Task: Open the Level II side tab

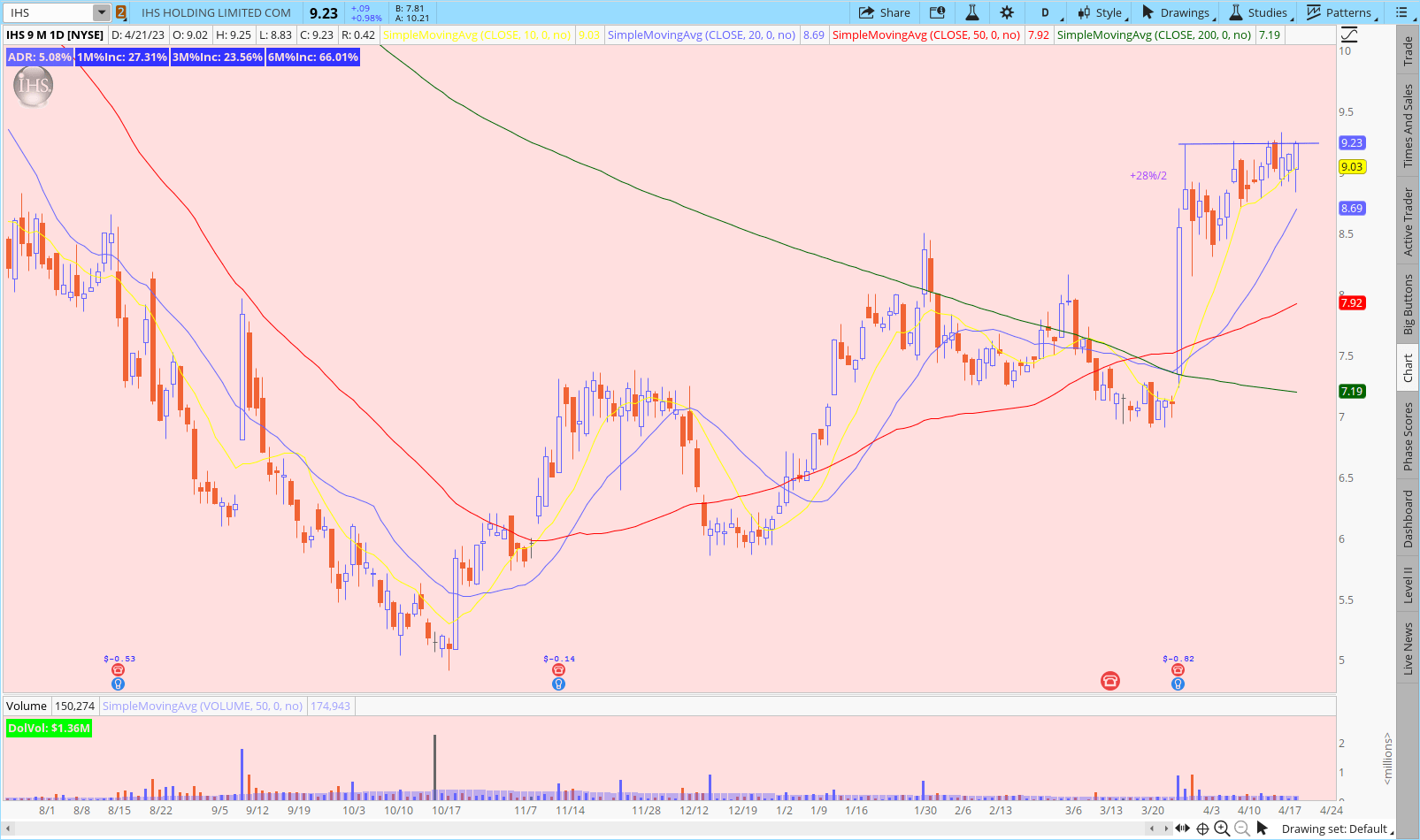Action: [x=1408, y=585]
